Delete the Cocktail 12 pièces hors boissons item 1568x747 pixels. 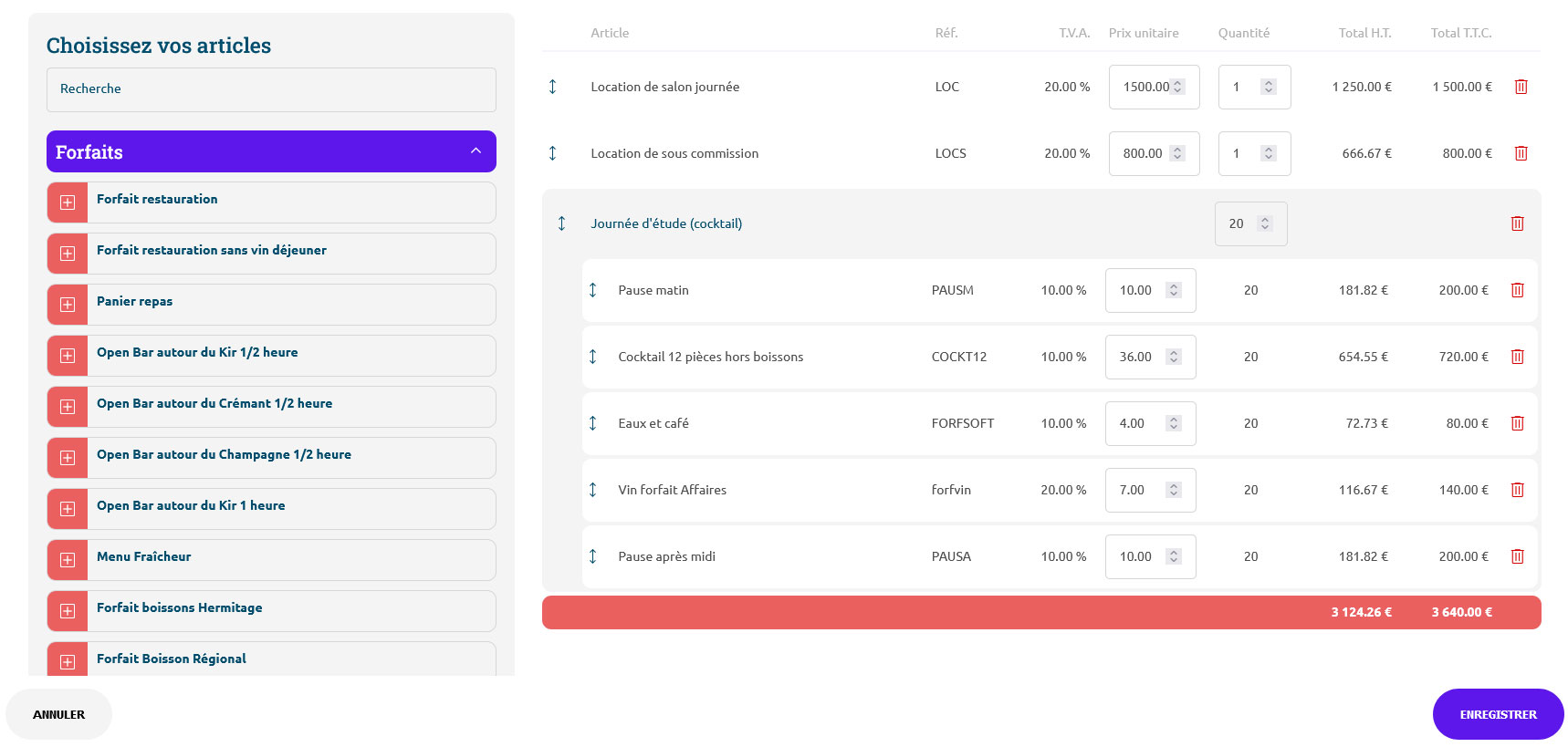point(1517,357)
